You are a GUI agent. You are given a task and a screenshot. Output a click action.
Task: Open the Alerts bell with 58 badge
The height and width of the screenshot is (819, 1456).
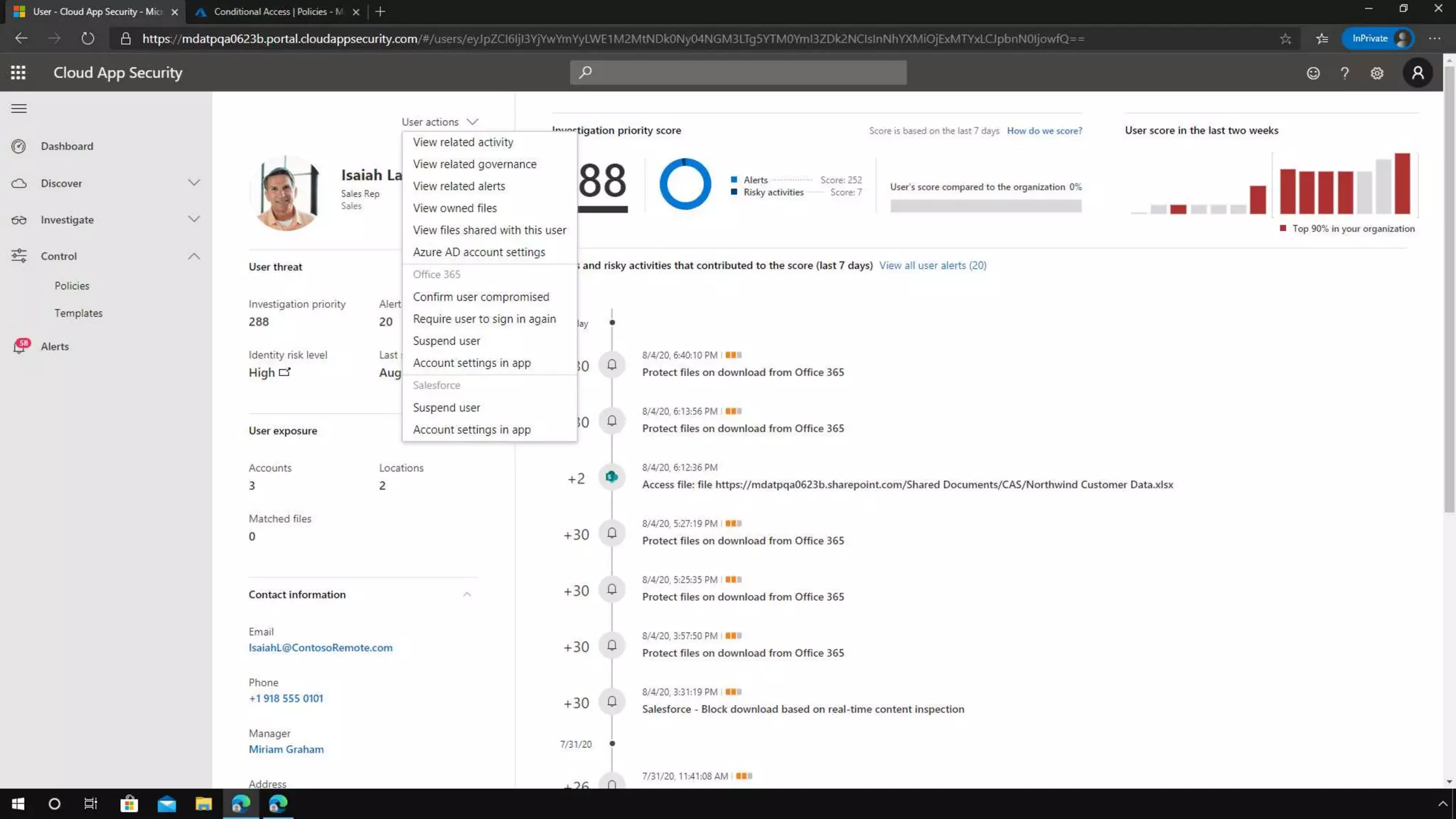20,346
